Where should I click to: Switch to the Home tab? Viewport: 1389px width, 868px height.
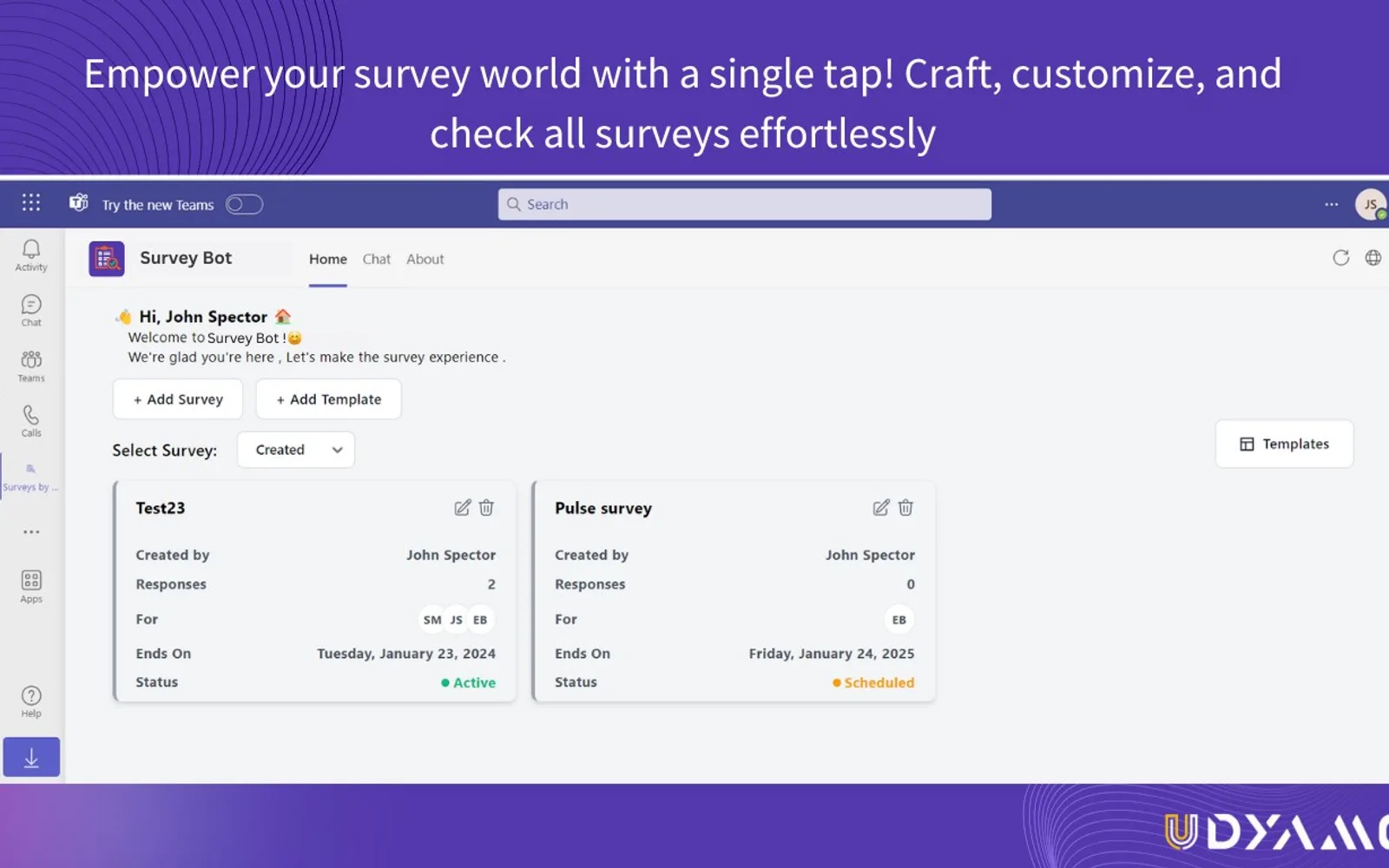[x=328, y=259]
